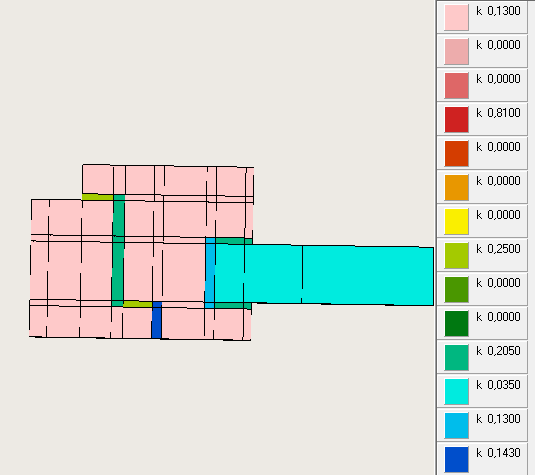Select the dark blue k 0,1430 swatch
The image size is (535, 475).
point(456,460)
